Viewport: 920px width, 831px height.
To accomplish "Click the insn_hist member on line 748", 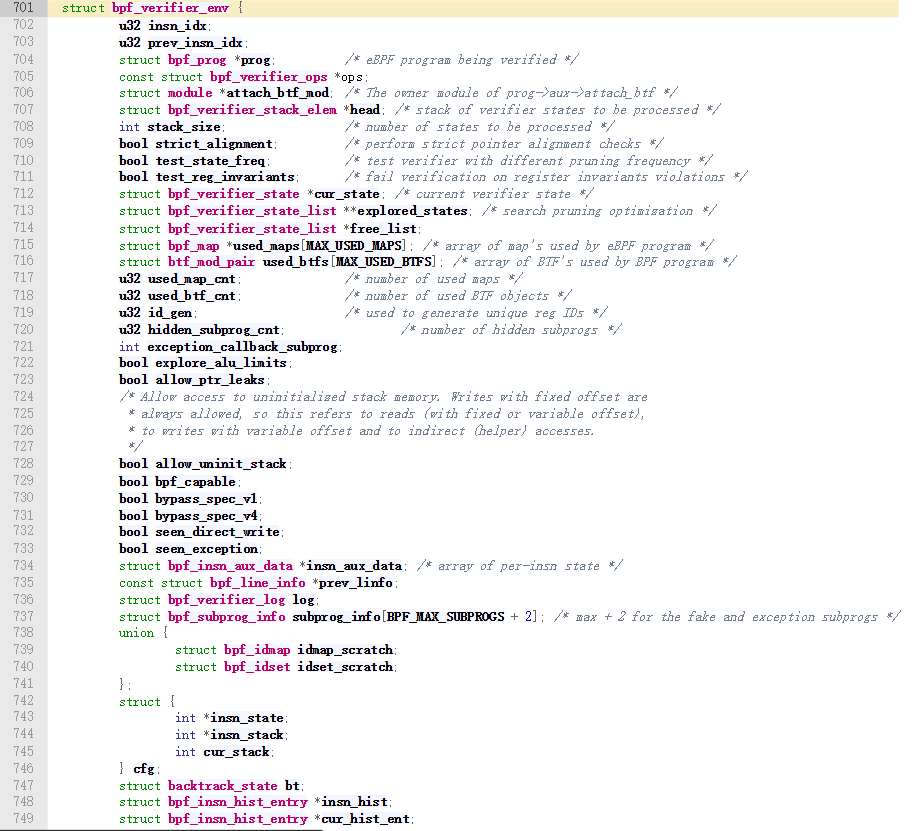I will click(x=354, y=802).
